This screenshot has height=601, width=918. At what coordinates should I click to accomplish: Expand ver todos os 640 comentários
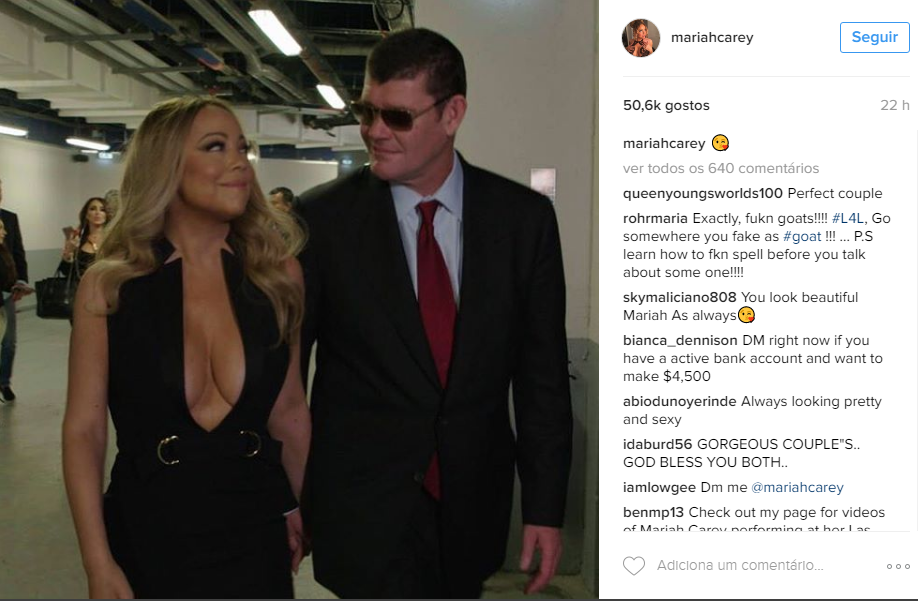pyautogui.click(x=721, y=169)
